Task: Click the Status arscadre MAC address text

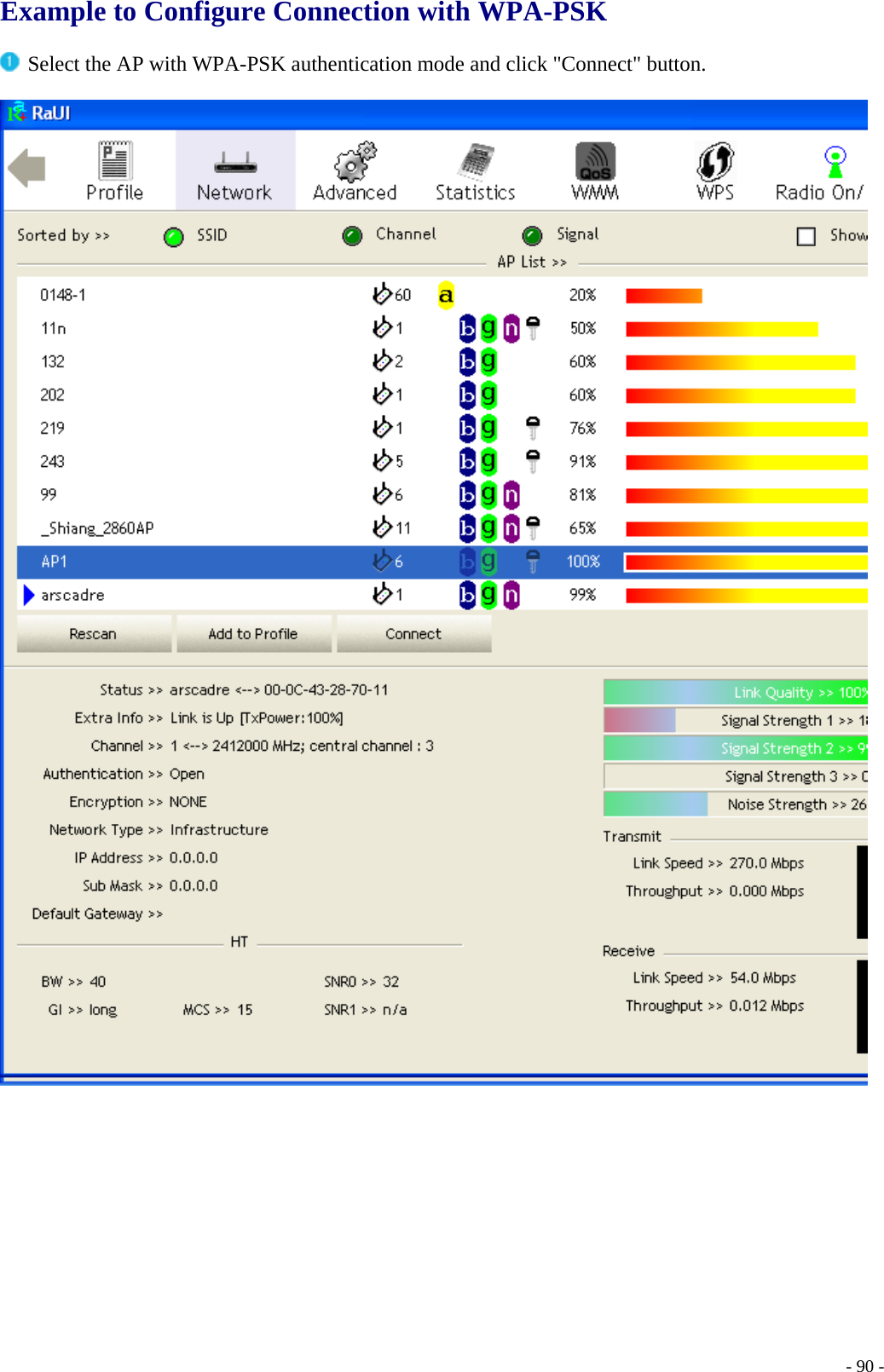Action: coord(279,689)
